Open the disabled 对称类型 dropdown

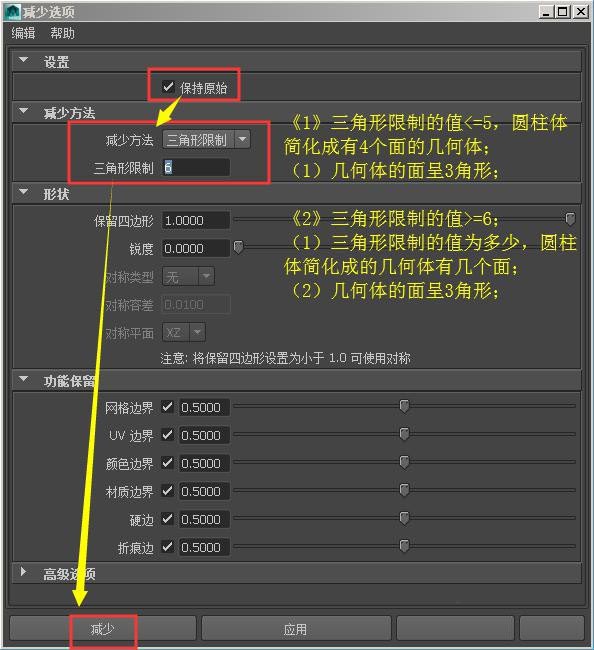(x=188, y=276)
